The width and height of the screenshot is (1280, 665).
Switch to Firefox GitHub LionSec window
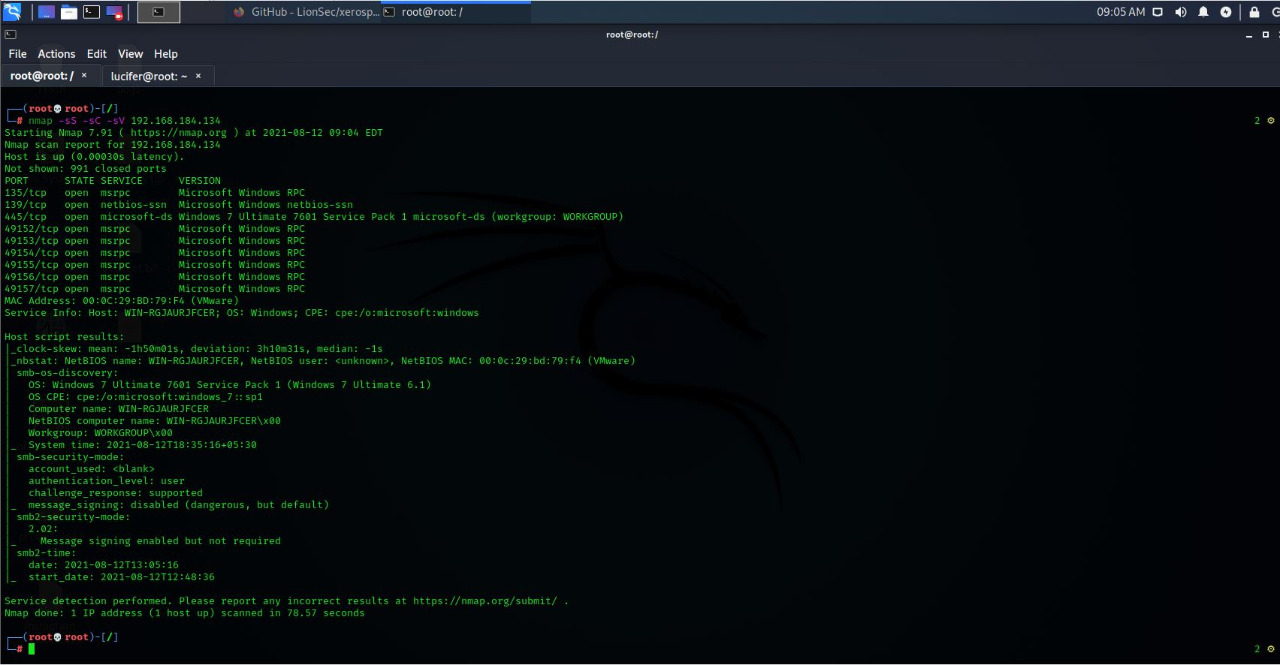pyautogui.click(x=305, y=12)
